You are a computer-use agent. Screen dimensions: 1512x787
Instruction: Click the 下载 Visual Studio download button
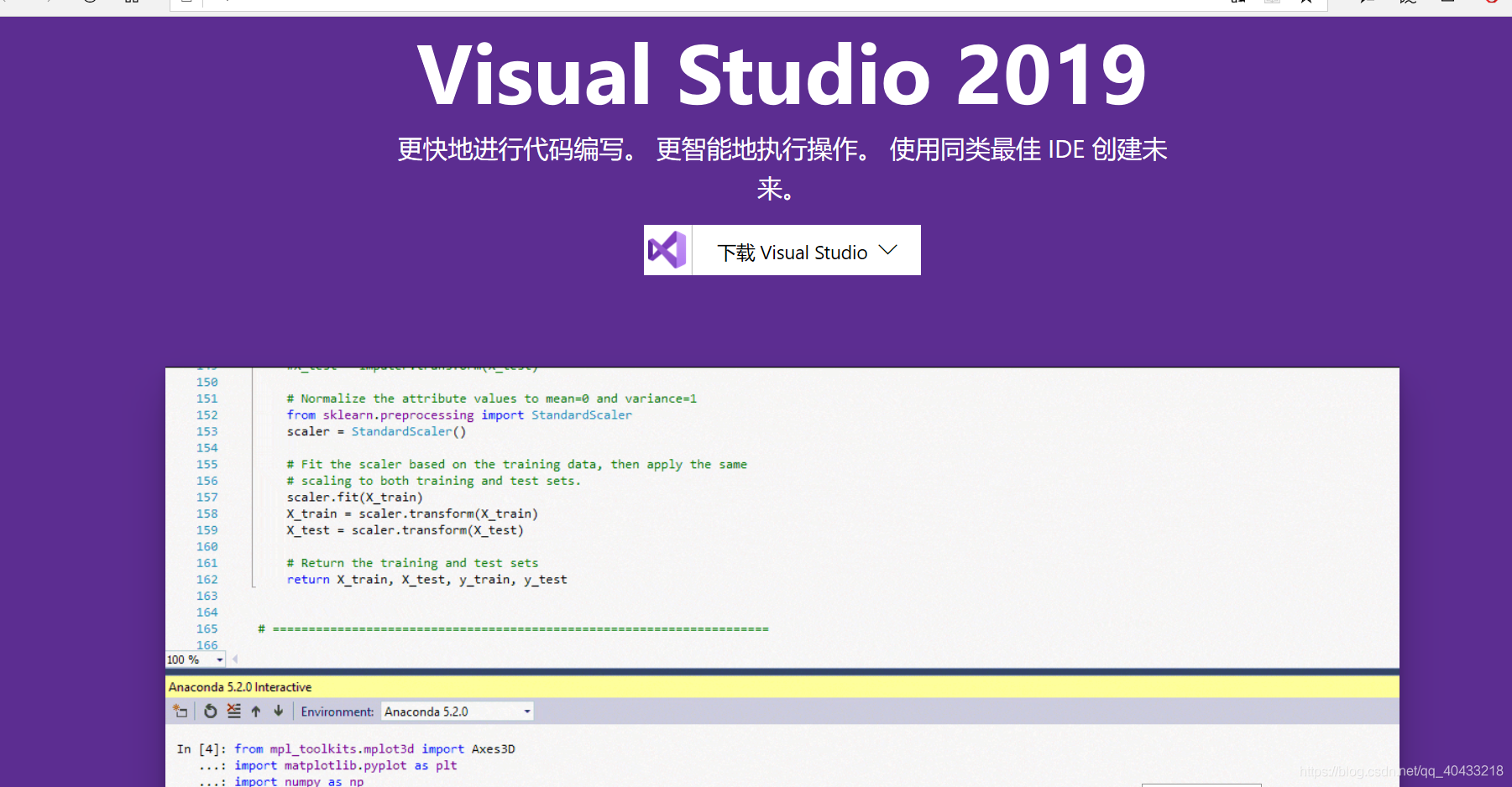click(x=782, y=250)
